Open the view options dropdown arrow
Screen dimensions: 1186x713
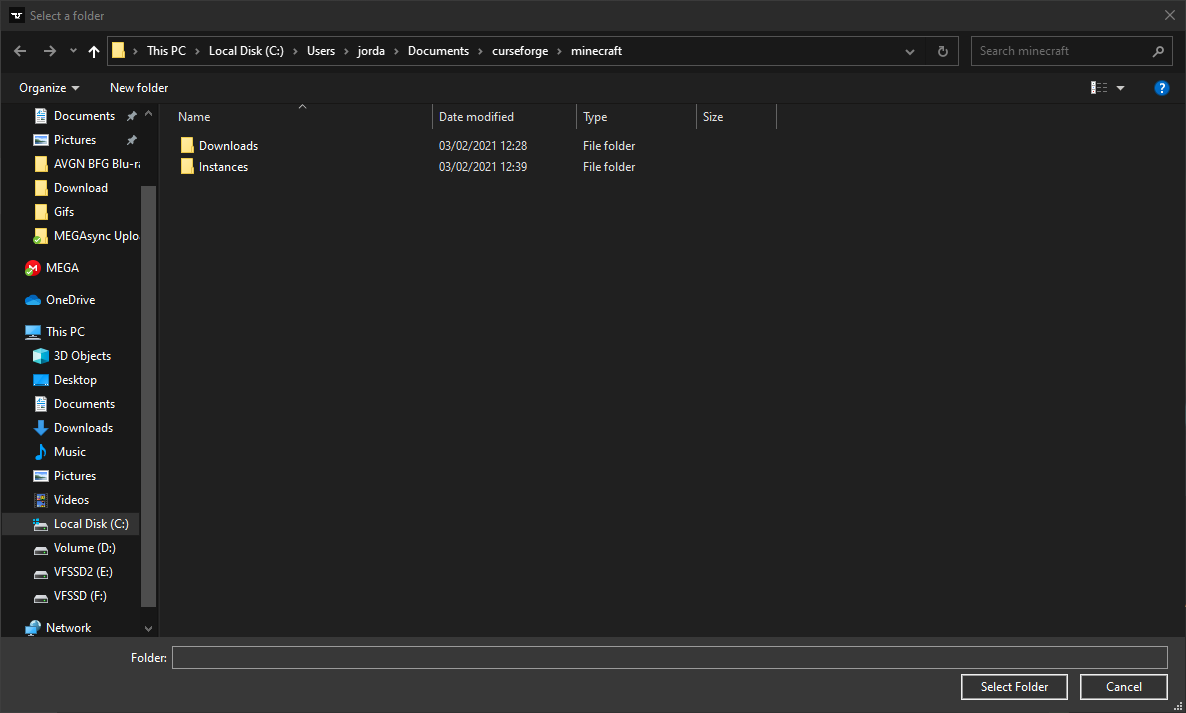(x=1120, y=88)
